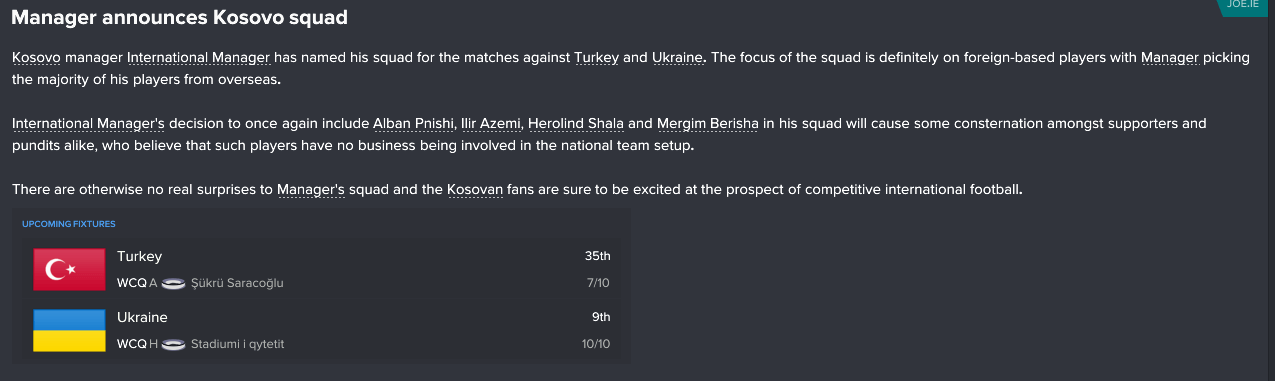
Task: Select the Turkey fixture row
Action: point(322,269)
